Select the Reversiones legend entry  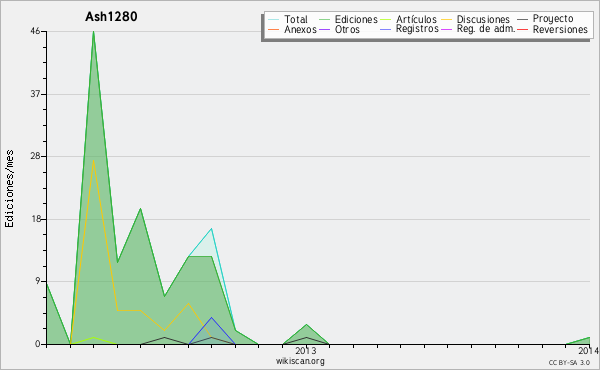pos(560,29)
